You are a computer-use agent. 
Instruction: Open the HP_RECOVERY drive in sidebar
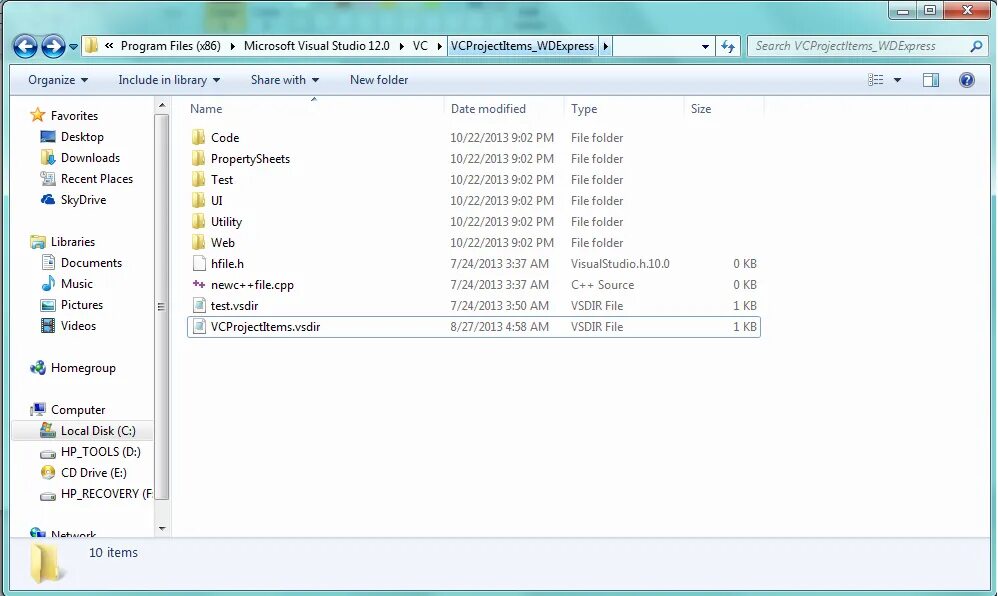tap(106, 494)
